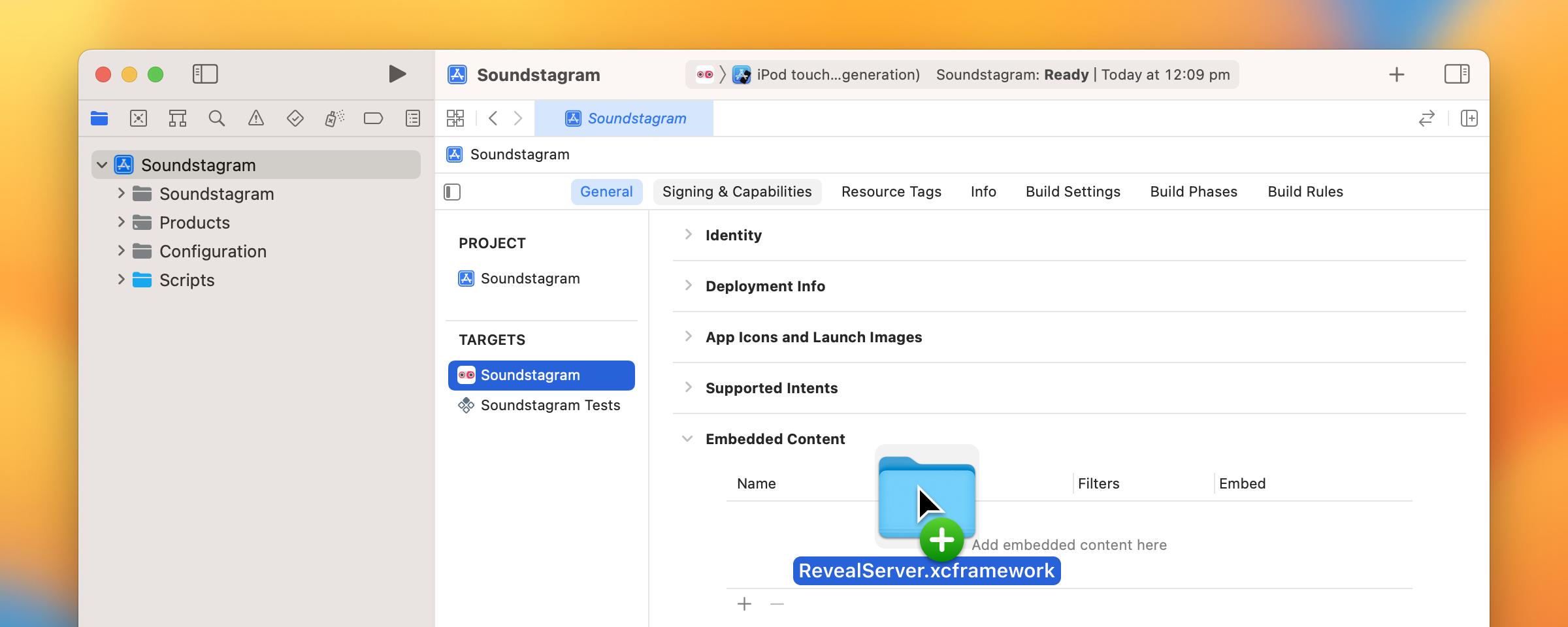1568x627 pixels.
Task: Open the Source Control navigator
Action: click(139, 118)
